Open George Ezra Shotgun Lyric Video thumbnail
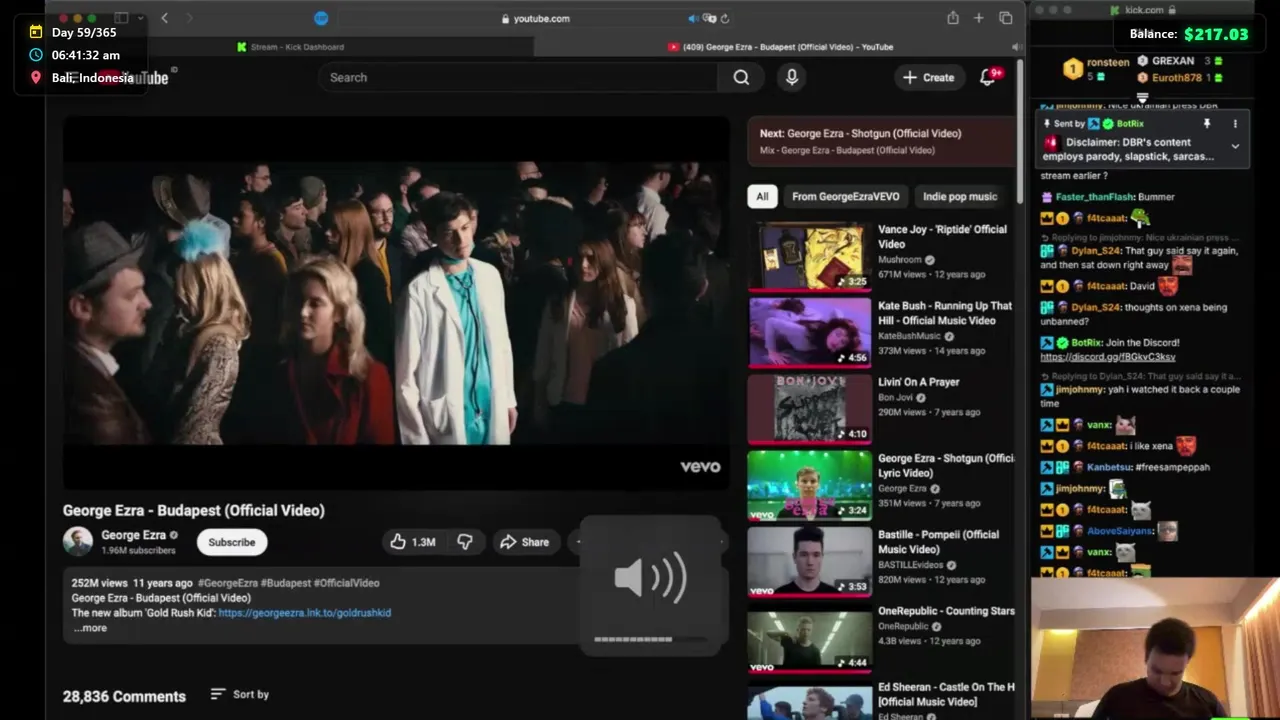This screenshot has height=720, width=1280. click(x=810, y=485)
